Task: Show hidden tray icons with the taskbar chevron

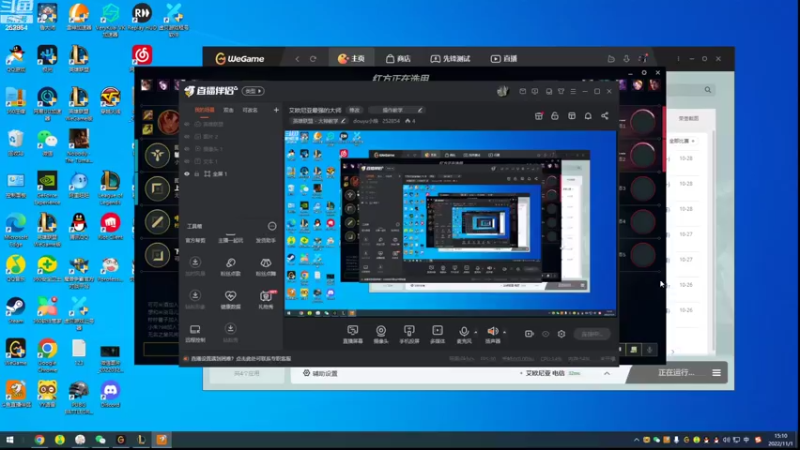Action: click(636, 440)
